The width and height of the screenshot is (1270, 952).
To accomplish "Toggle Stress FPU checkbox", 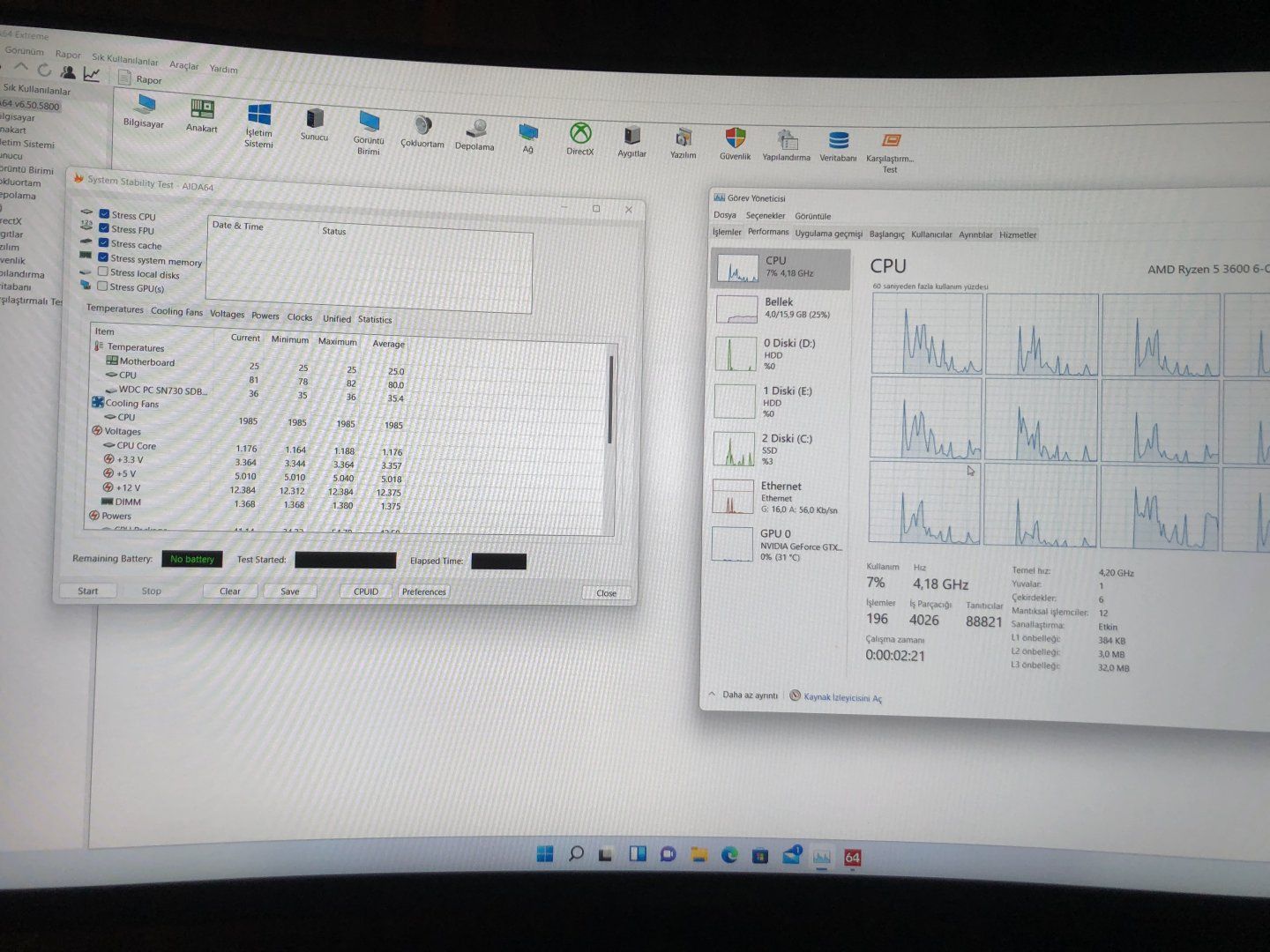I will coord(104,228).
